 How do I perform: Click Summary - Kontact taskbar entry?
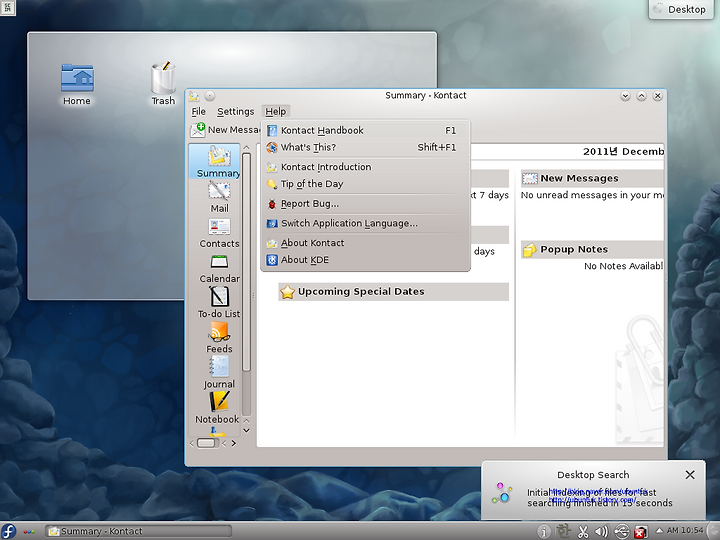(138, 531)
